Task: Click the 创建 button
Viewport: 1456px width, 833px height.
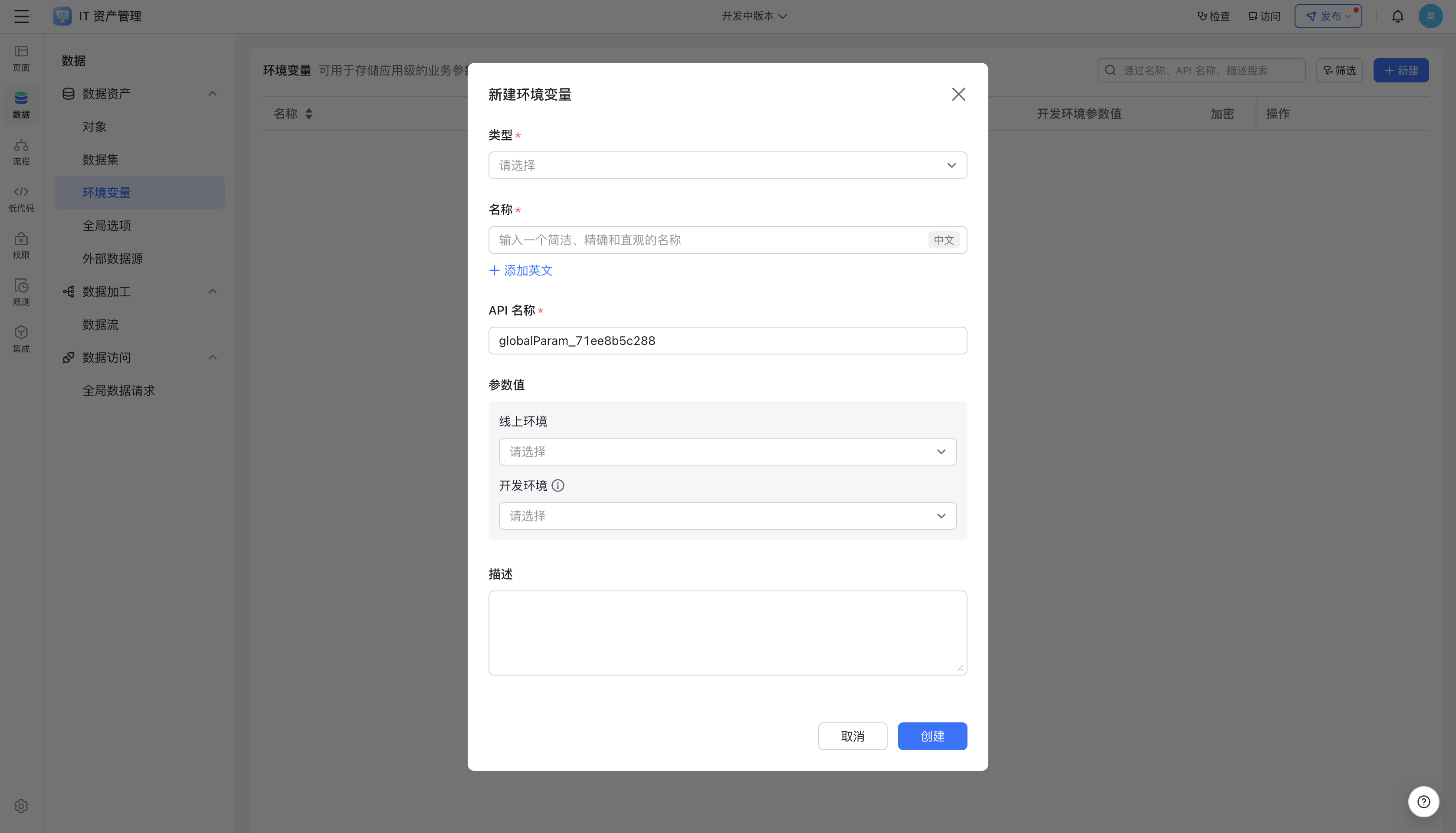Action: pos(932,736)
